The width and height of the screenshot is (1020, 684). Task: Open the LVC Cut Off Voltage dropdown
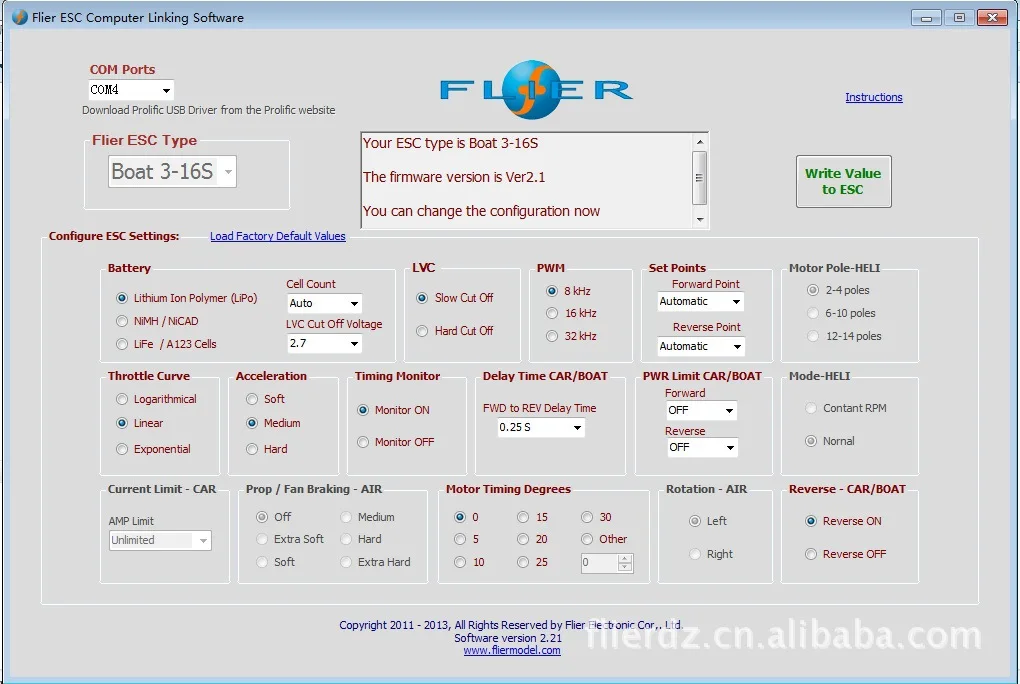(324, 343)
